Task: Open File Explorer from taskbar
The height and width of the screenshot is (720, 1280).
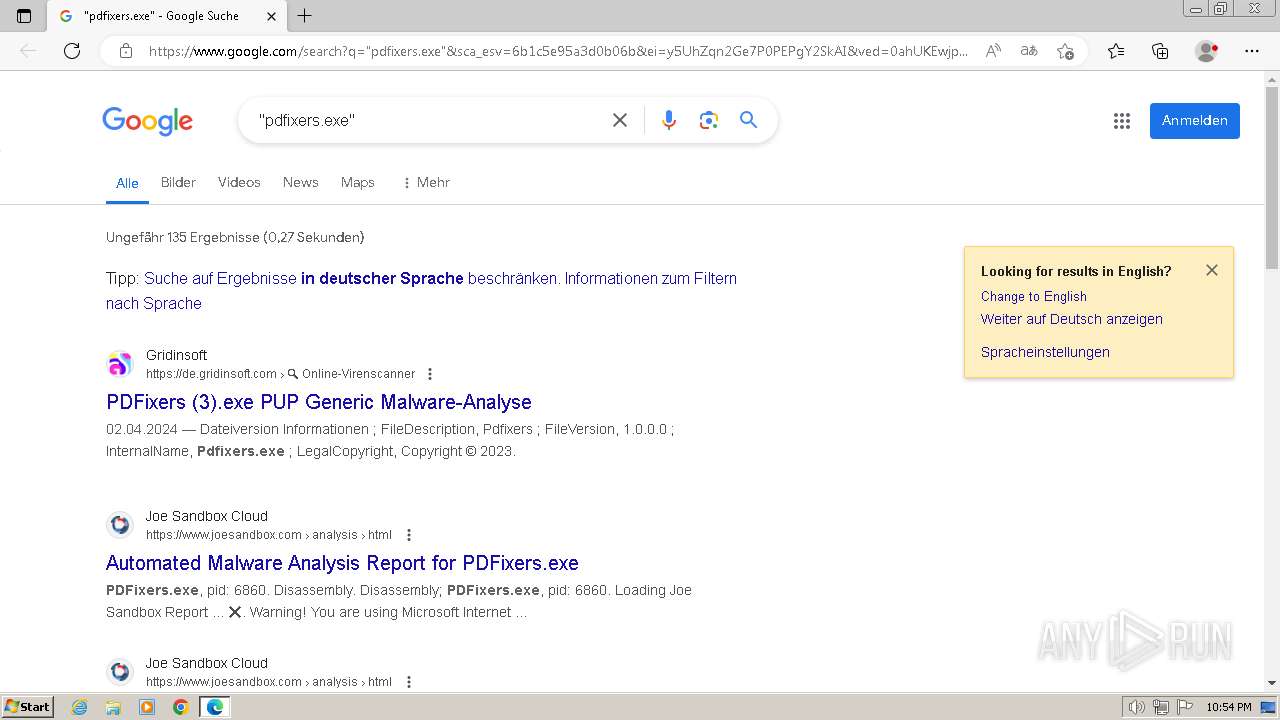Action: [113, 707]
